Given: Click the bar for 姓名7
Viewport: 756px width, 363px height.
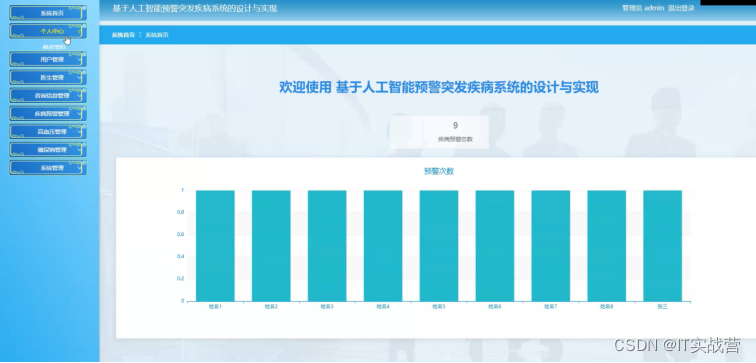Looking at the screenshot, I should click(551, 246).
